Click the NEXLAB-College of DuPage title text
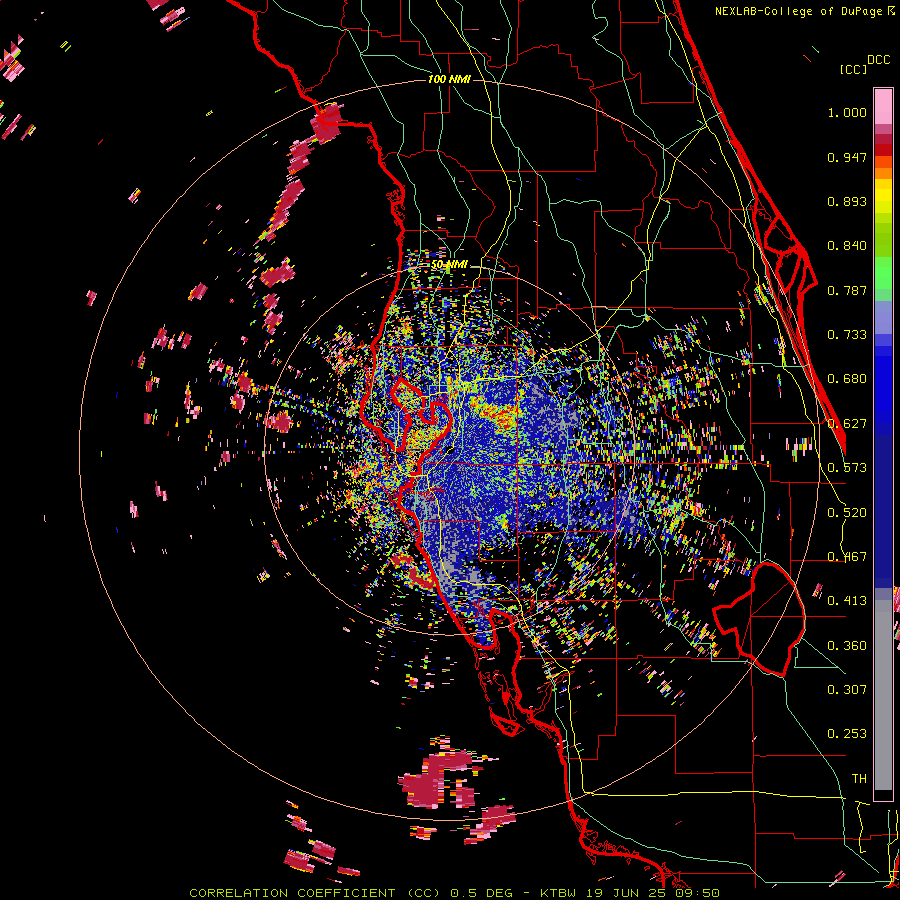The image size is (900, 900). click(x=798, y=11)
